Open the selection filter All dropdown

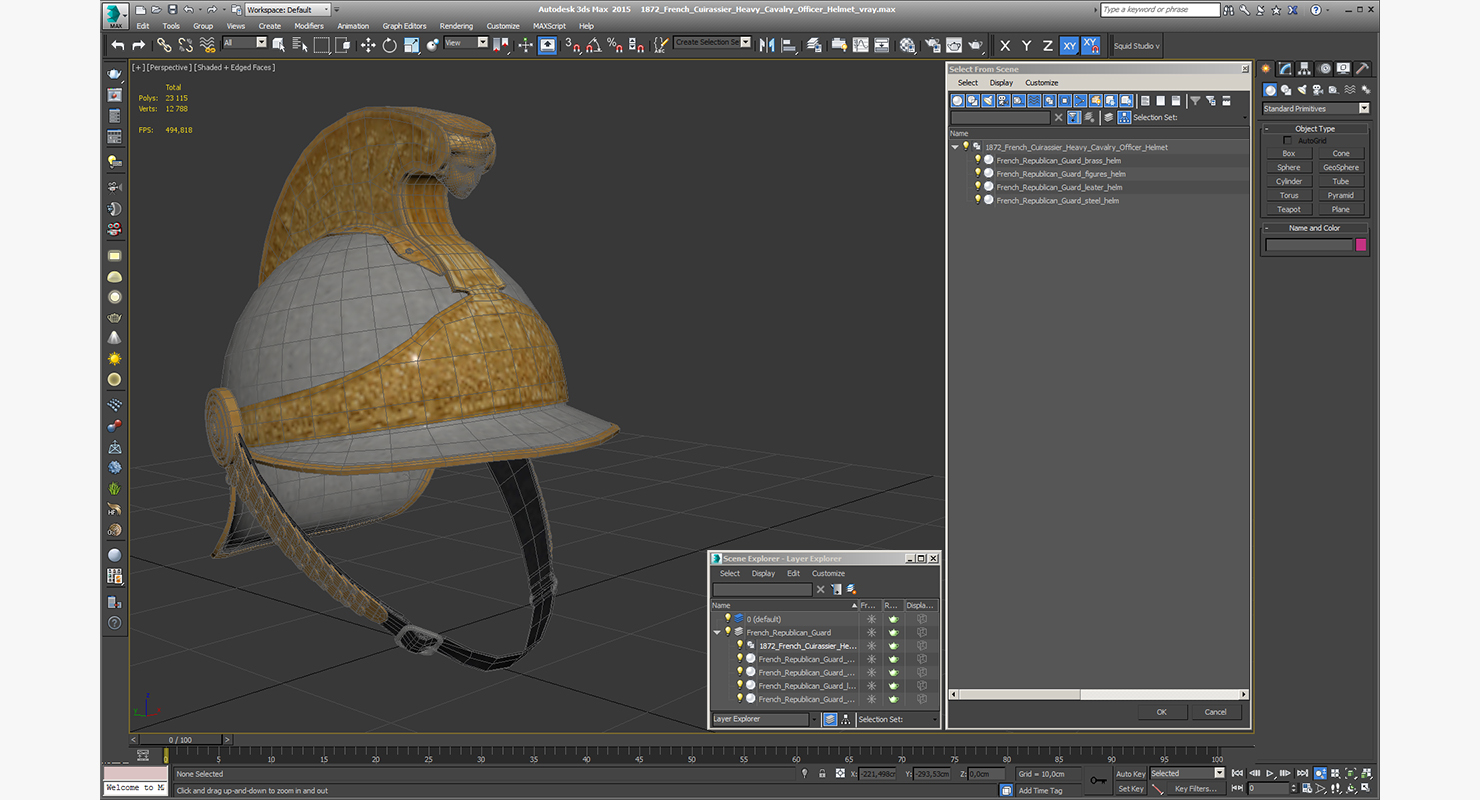pos(244,43)
